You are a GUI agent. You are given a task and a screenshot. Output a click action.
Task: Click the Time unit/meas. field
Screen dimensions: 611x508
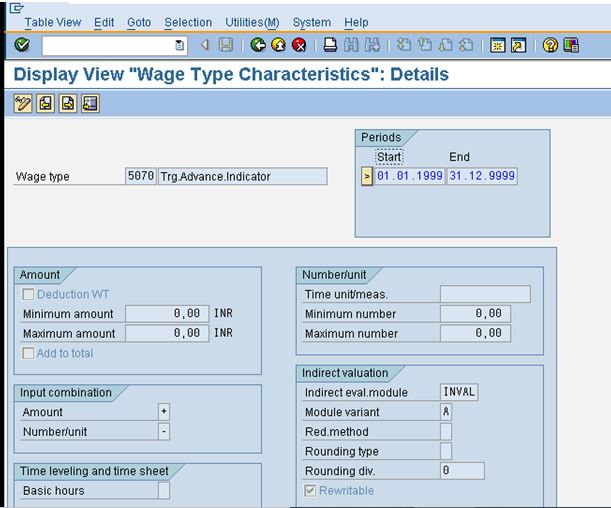(x=485, y=294)
